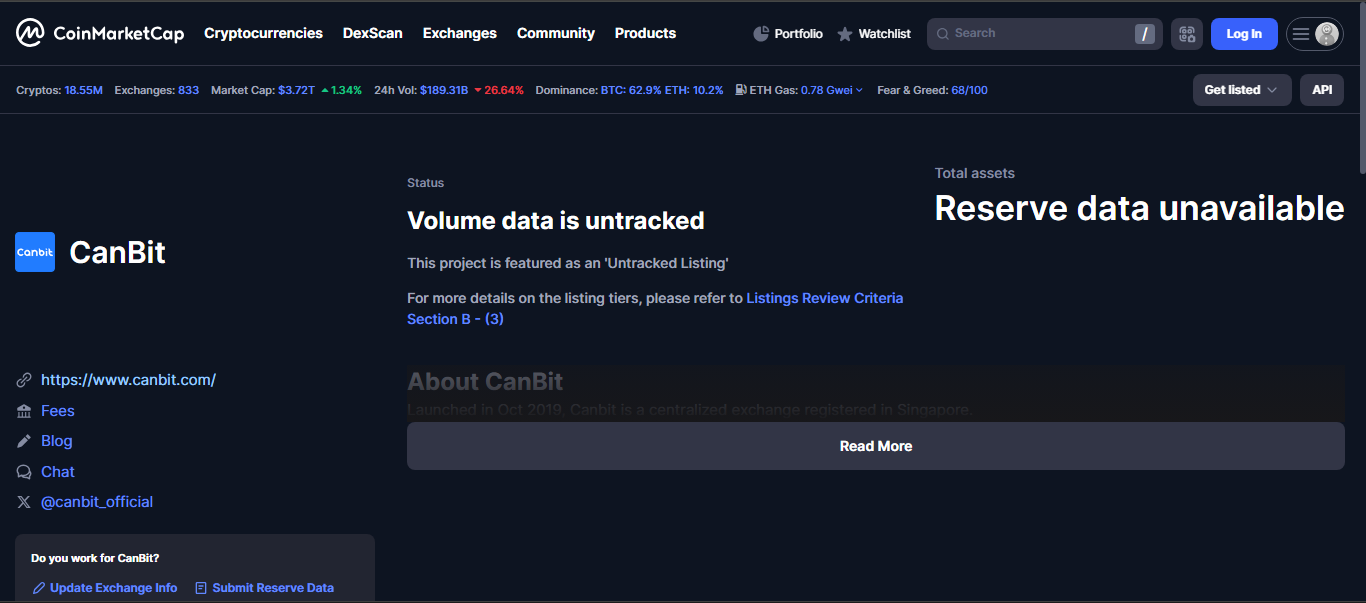Open the hamburger menu with avatar
The height and width of the screenshot is (603, 1366).
[x=1314, y=34]
